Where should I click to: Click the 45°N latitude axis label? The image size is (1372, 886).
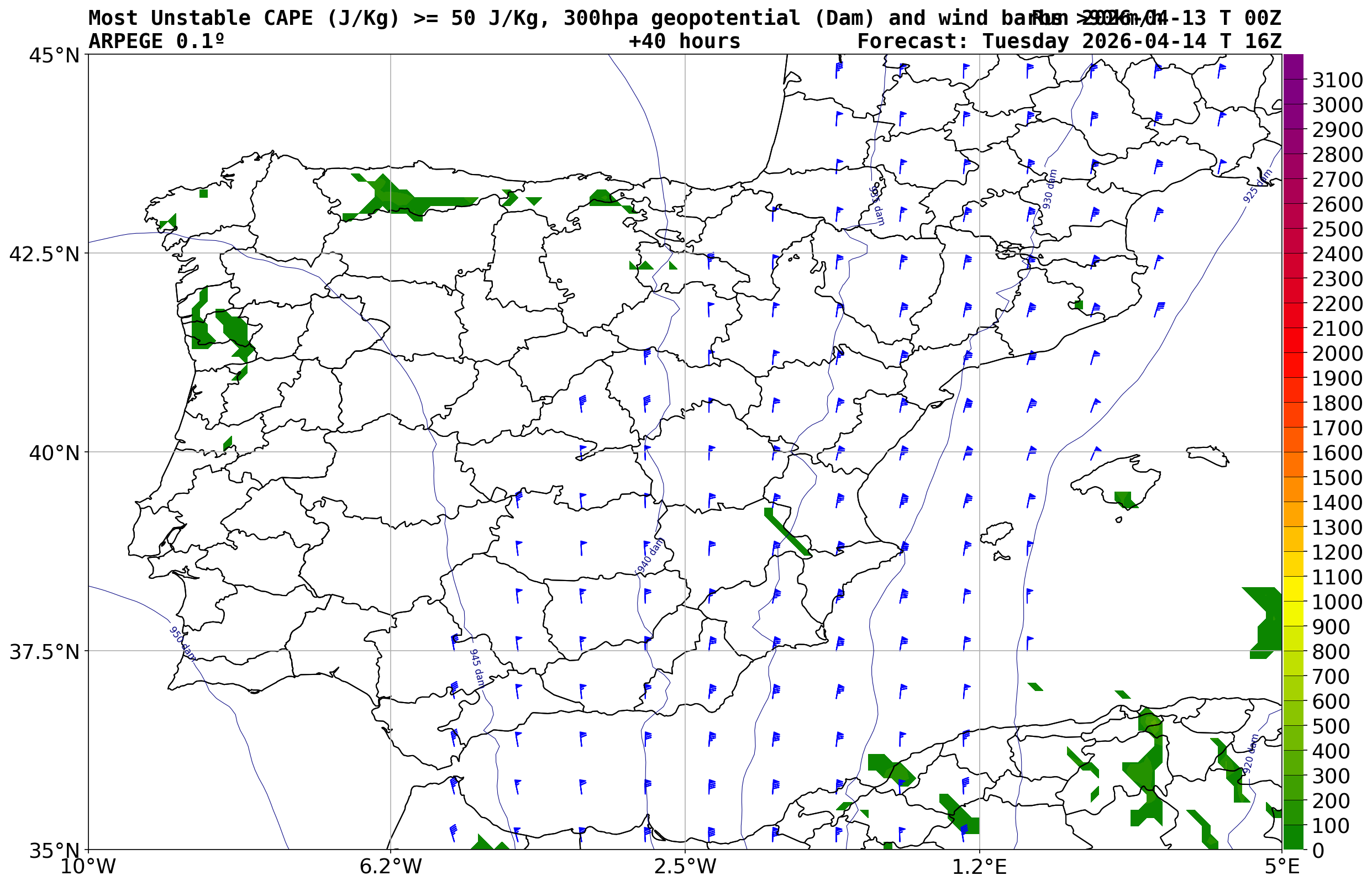pyautogui.click(x=54, y=56)
